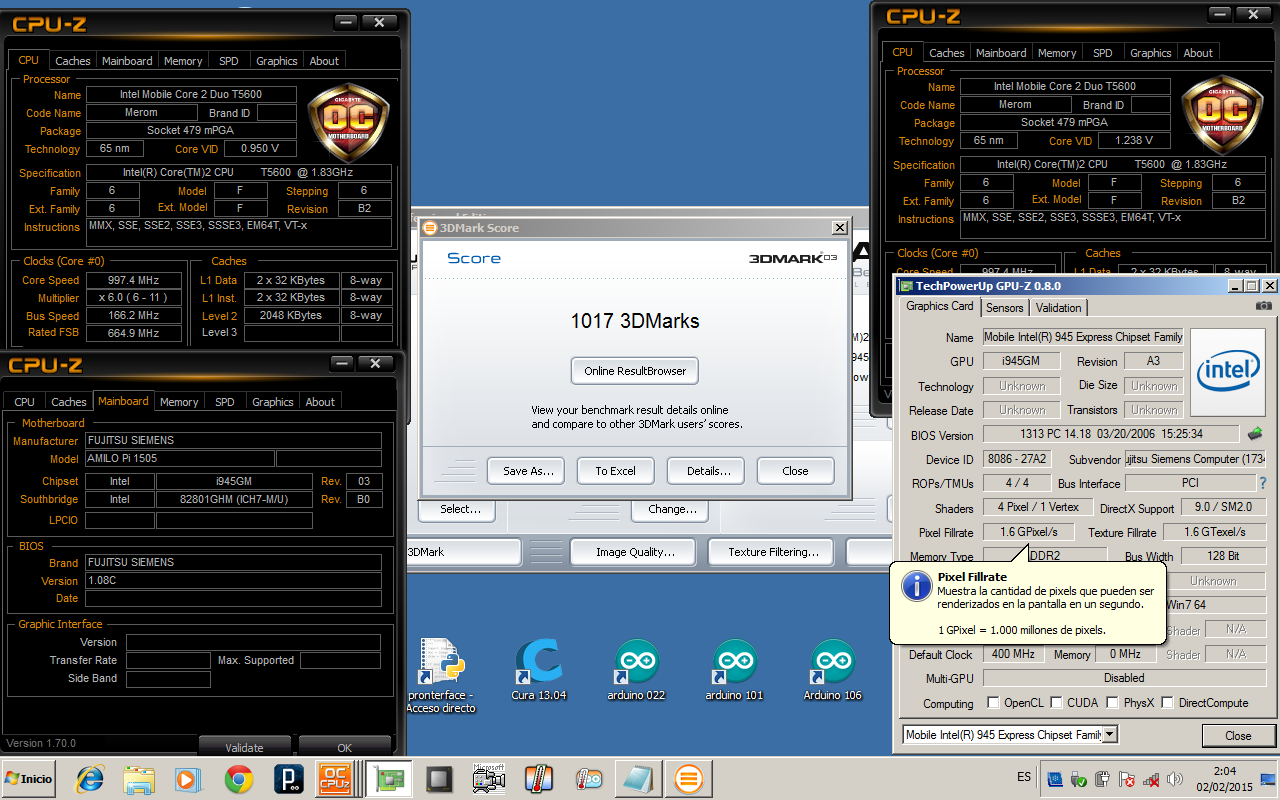This screenshot has width=1280, height=800.
Task: Open the pronterface desktop shortcut
Action: 440,675
